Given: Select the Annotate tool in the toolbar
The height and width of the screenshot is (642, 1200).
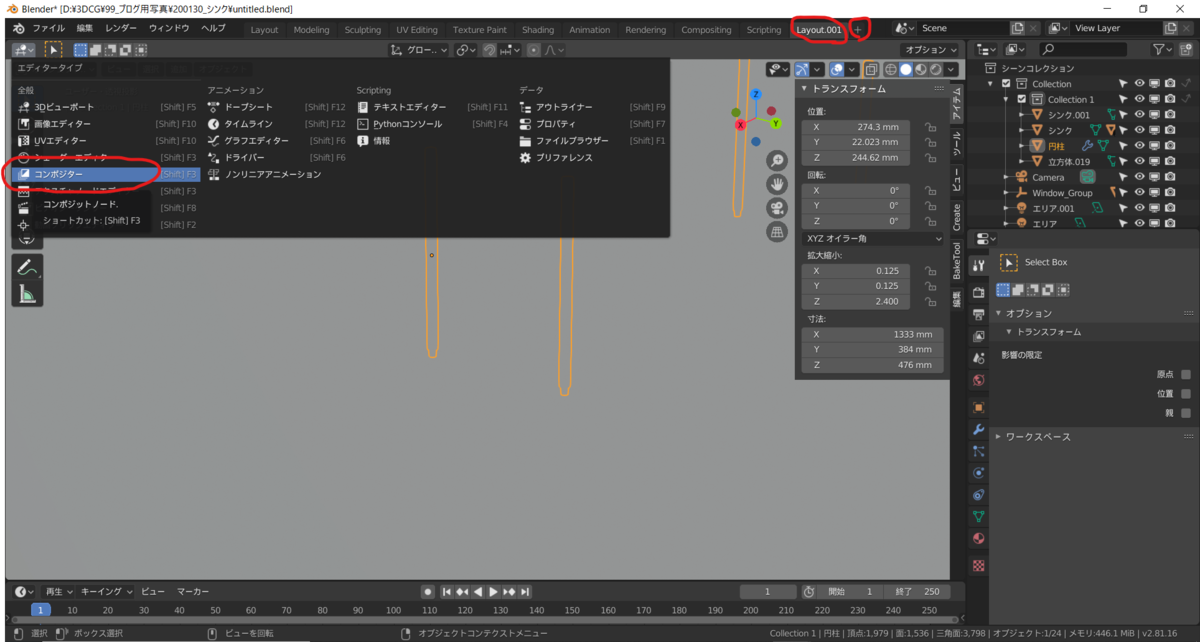Looking at the screenshot, I should click(x=27, y=268).
